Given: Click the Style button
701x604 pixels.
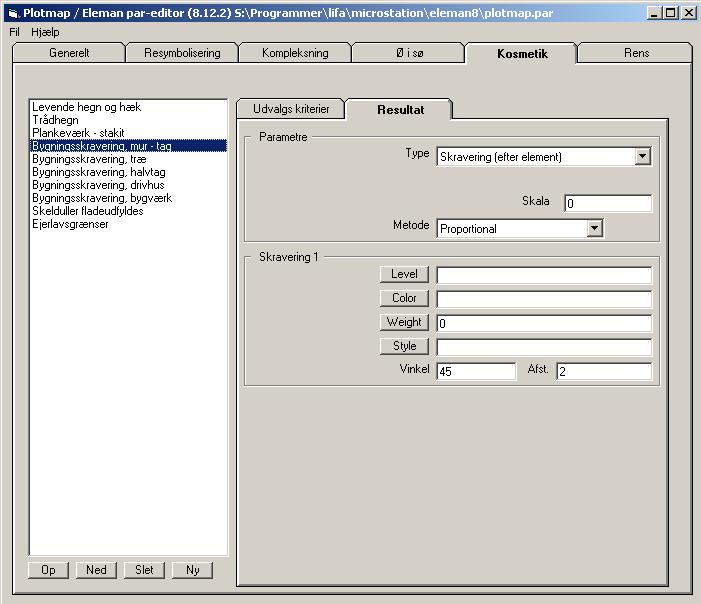Looking at the screenshot, I should coord(404,346).
